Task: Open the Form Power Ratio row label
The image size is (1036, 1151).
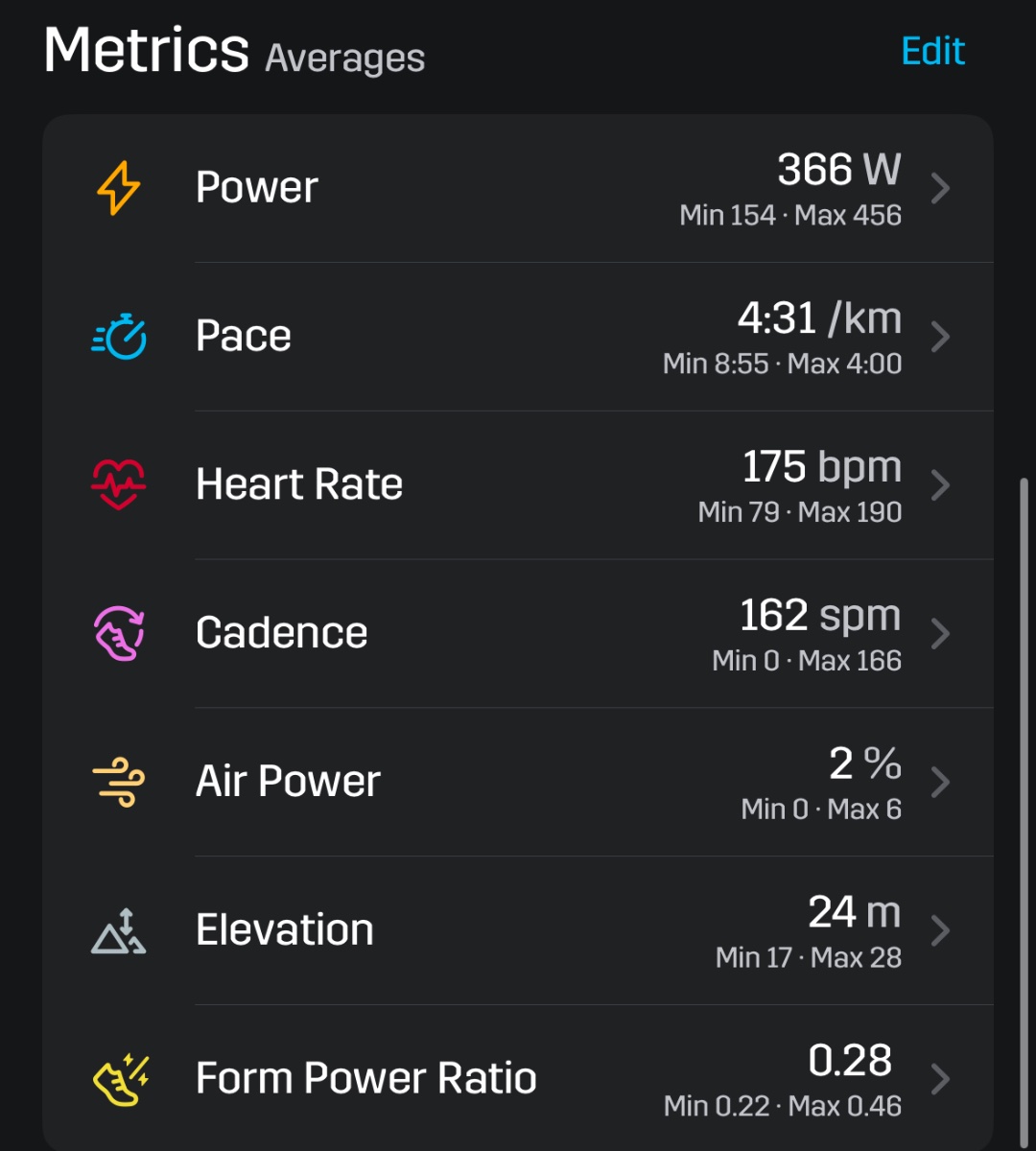Action: click(365, 1078)
